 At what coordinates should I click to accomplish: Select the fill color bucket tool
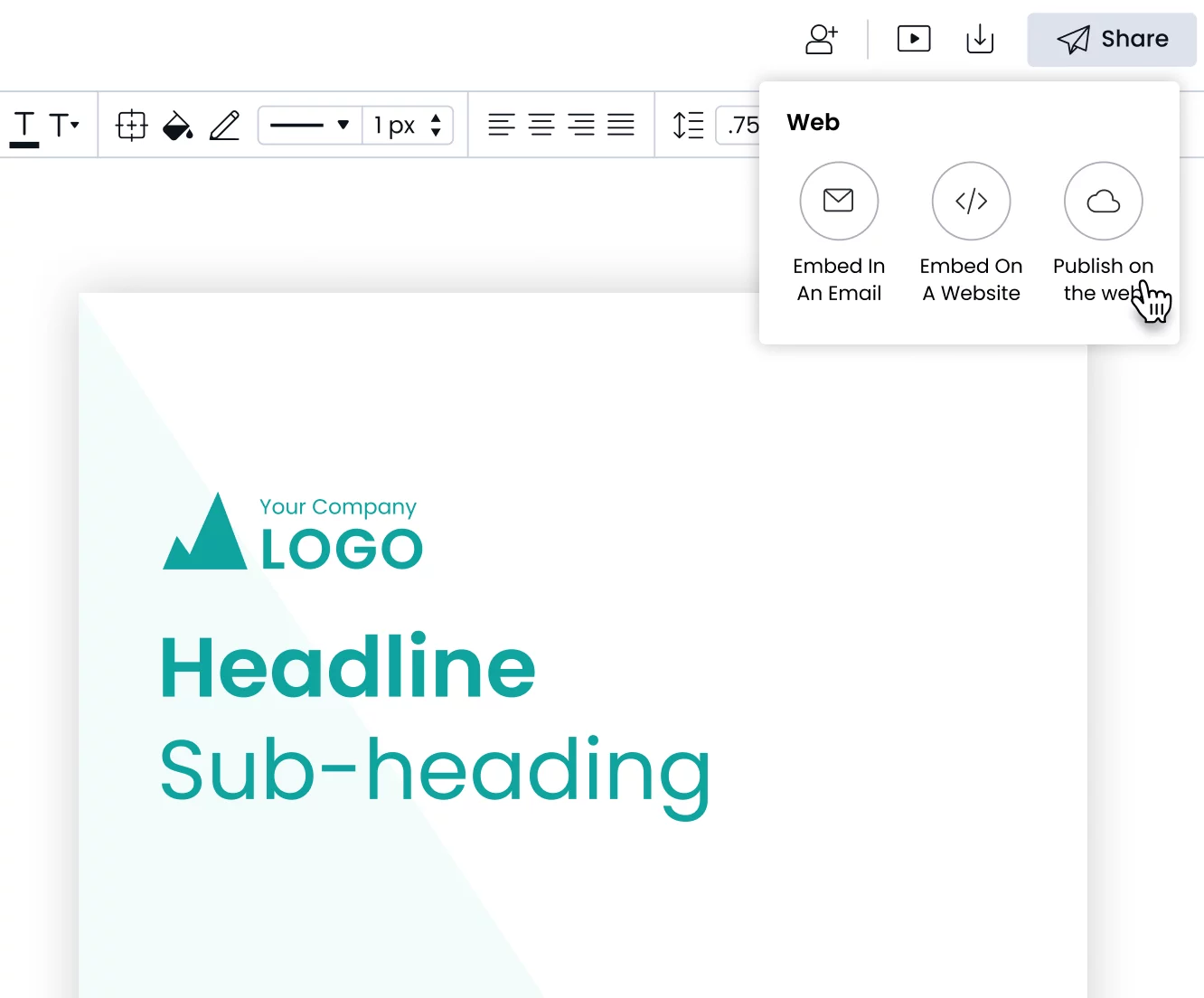177,127
